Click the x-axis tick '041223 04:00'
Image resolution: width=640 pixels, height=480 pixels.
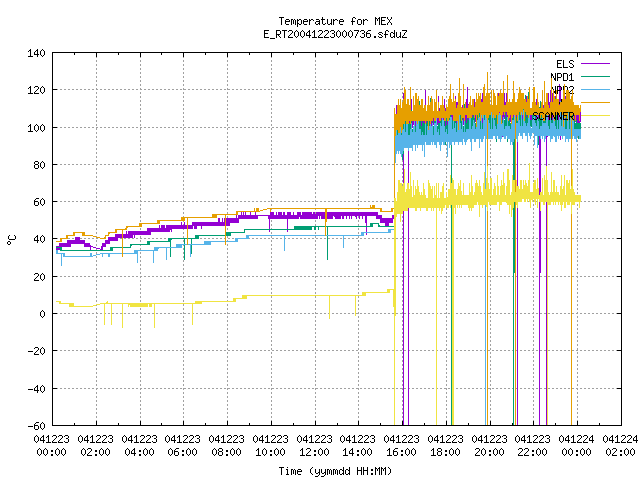pos(140,446)
